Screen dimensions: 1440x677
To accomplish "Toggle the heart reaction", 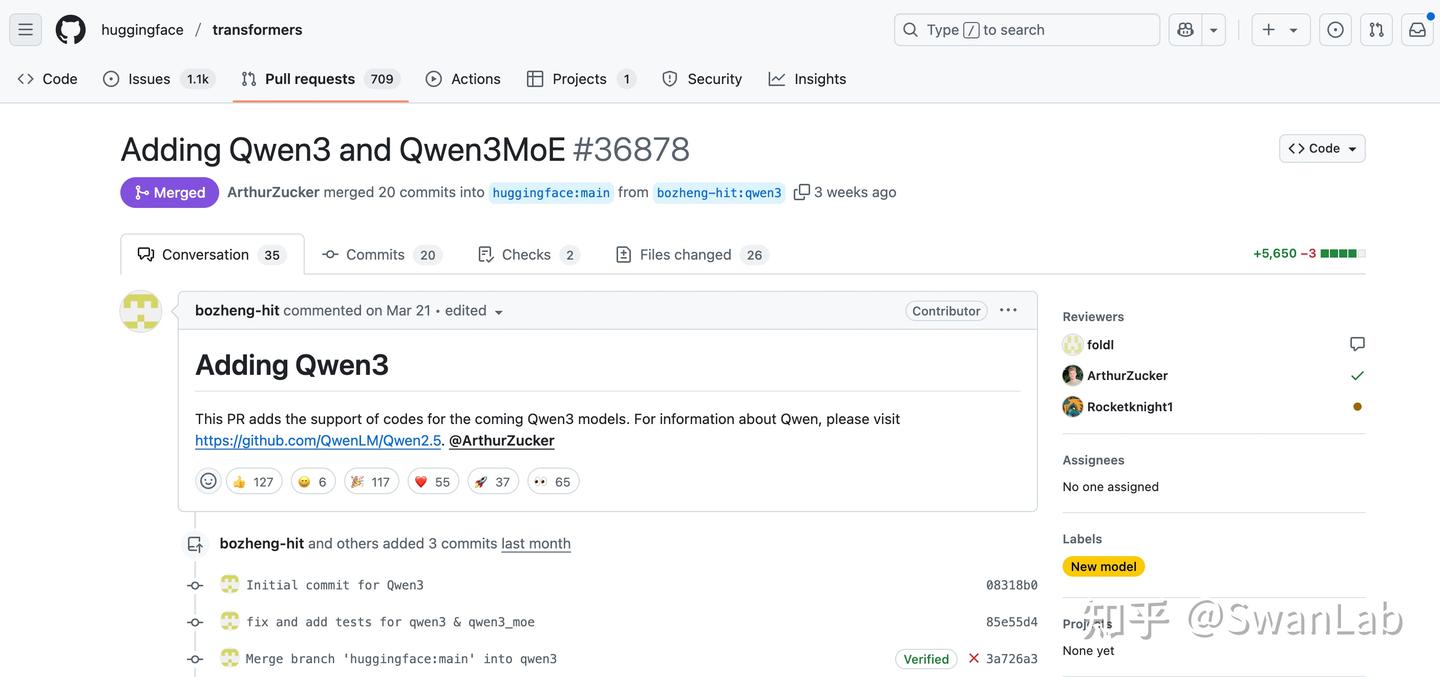I will [x=432, y=481].
